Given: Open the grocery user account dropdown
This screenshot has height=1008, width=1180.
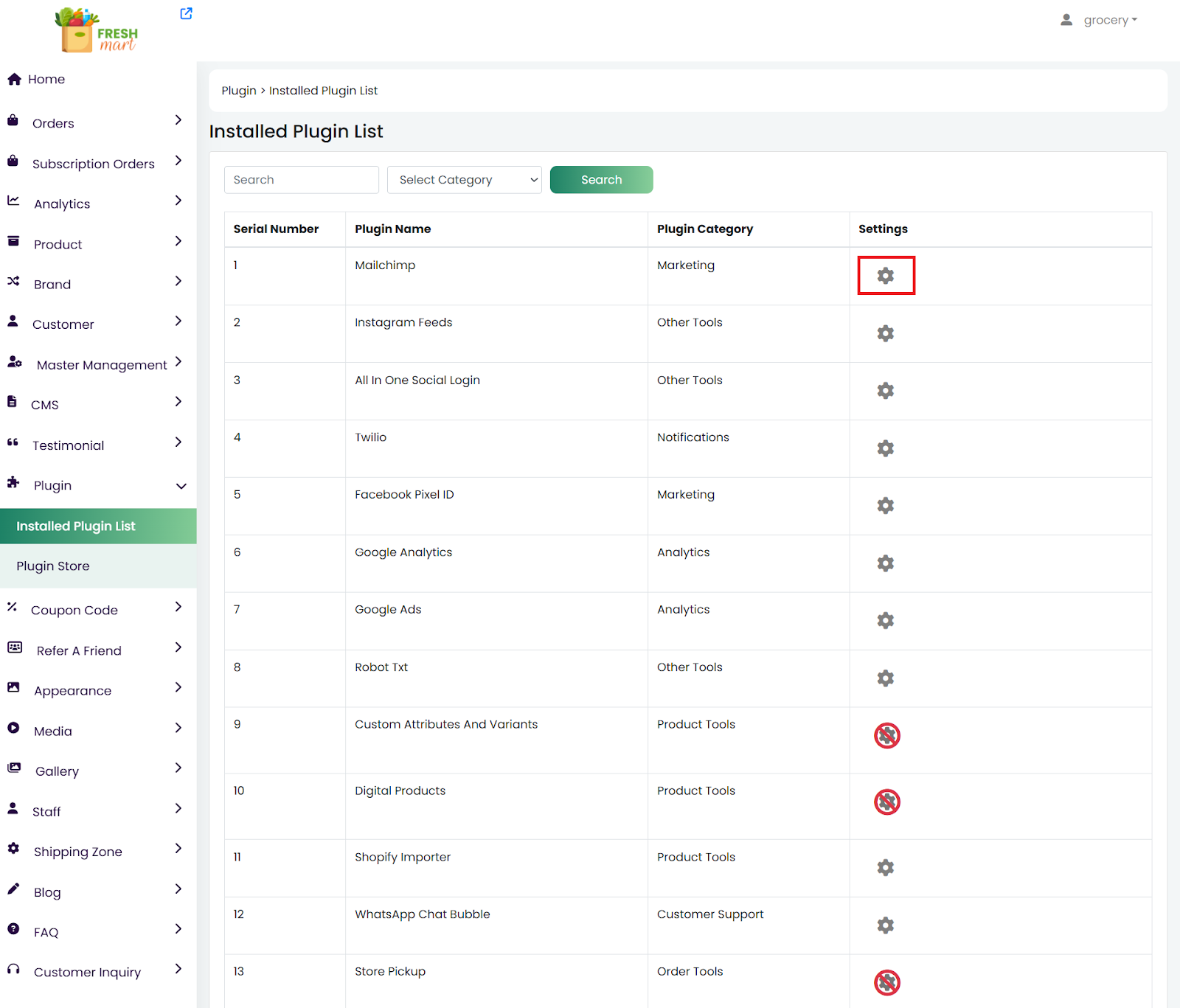Looking at the screenshot, I should [x=1099, y=20].
